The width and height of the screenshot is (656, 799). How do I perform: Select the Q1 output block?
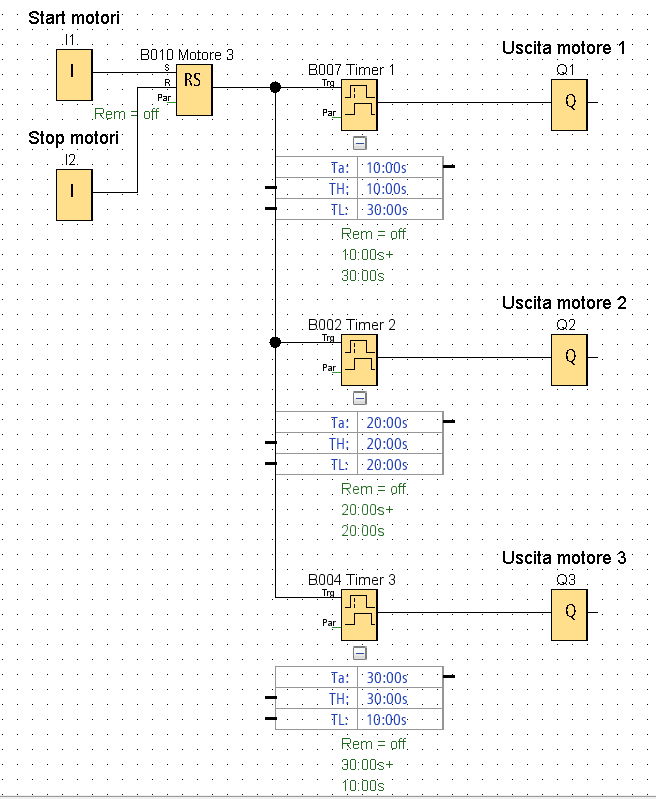(569, 105)
